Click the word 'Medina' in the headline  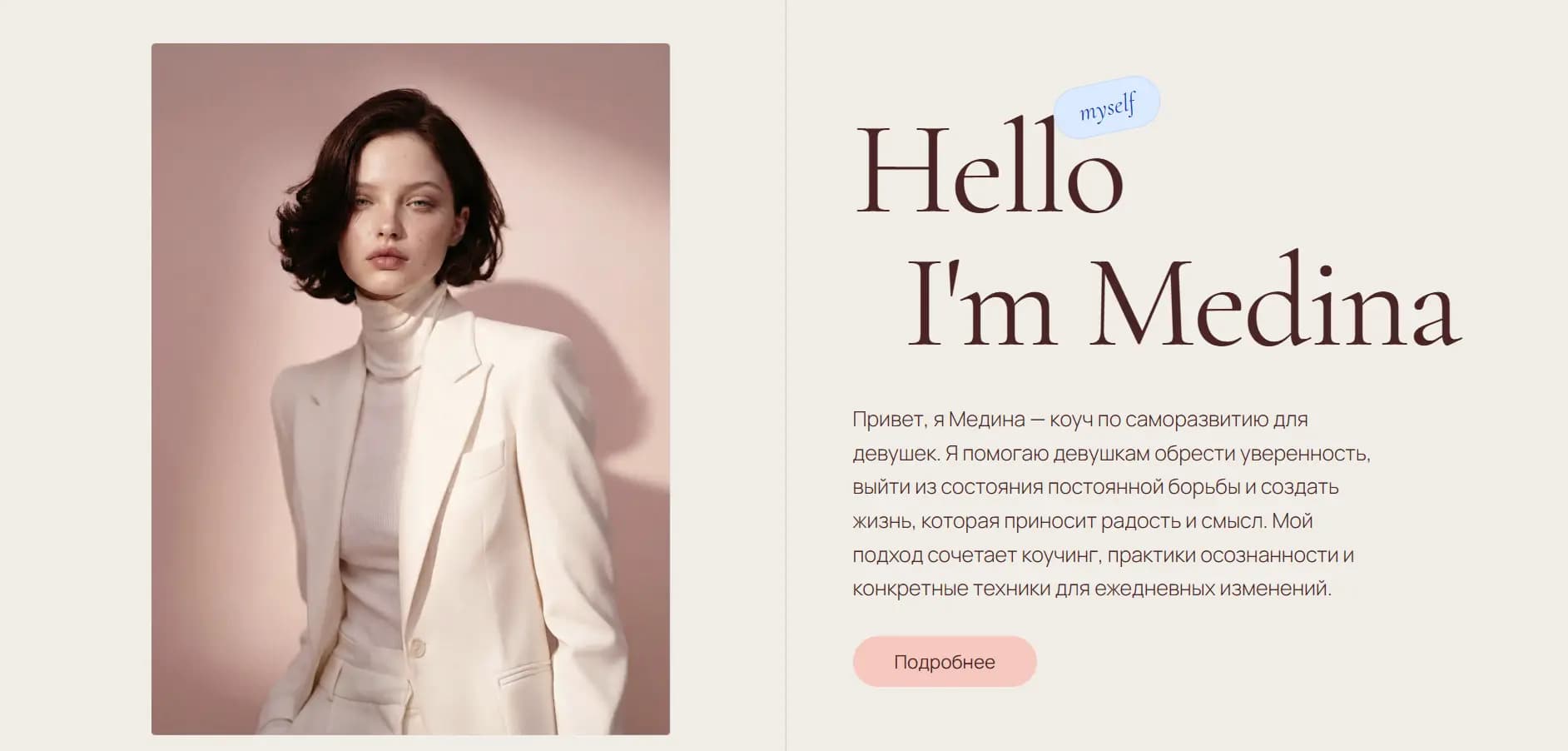pyautogui.click(x=1276, y=301)
